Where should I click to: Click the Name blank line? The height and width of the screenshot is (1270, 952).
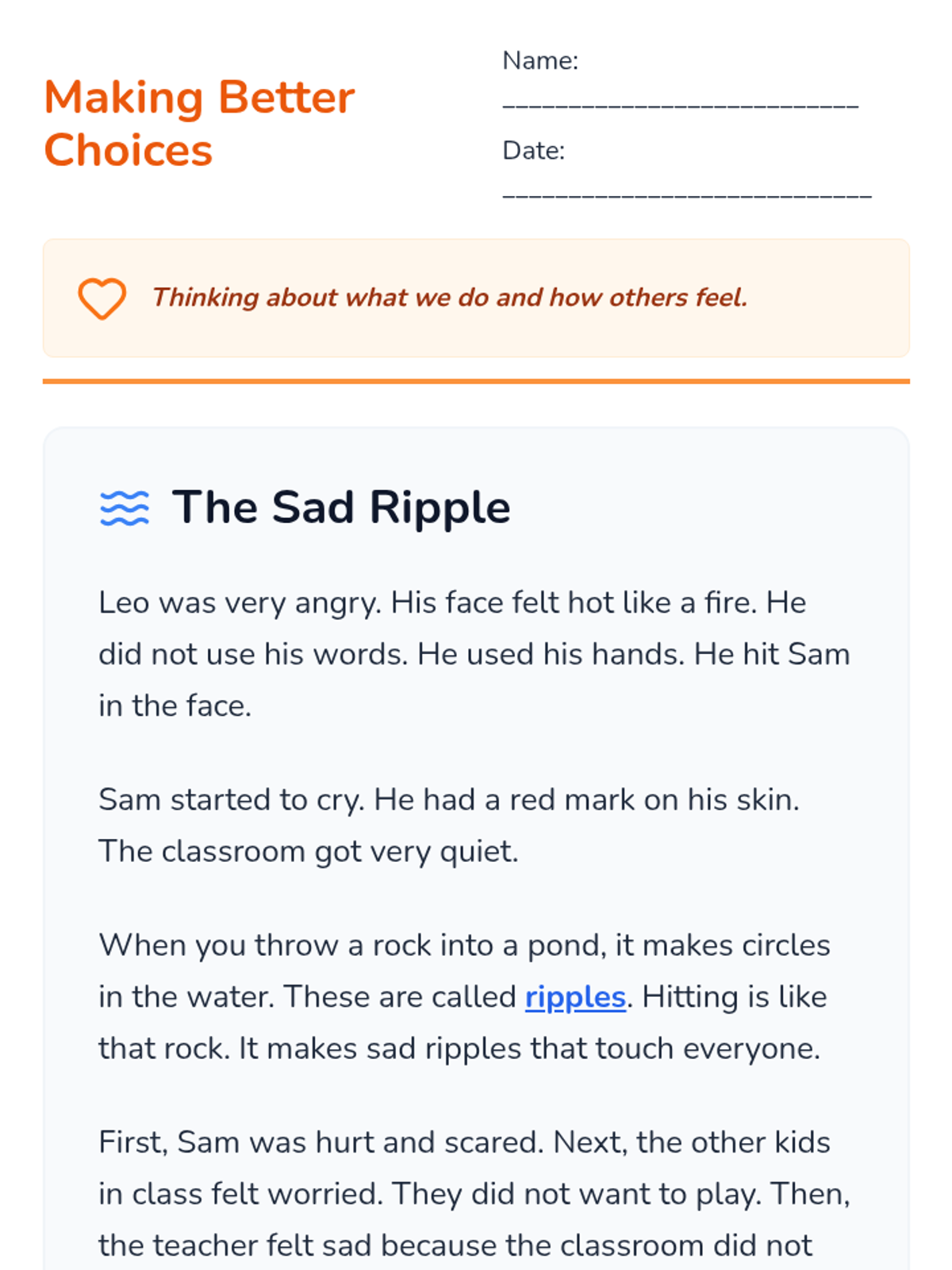coord(681,105)
